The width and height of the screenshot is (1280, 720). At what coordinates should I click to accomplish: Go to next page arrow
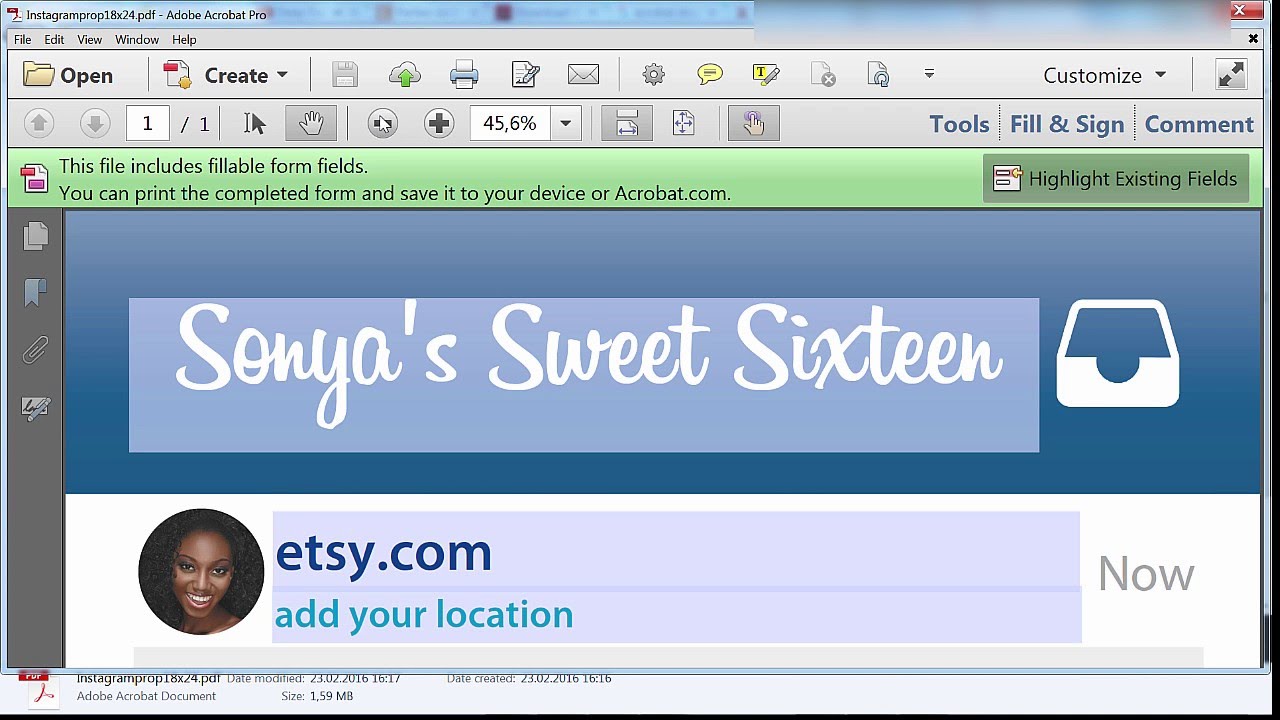pyautogui.click(x=95, y=123)
